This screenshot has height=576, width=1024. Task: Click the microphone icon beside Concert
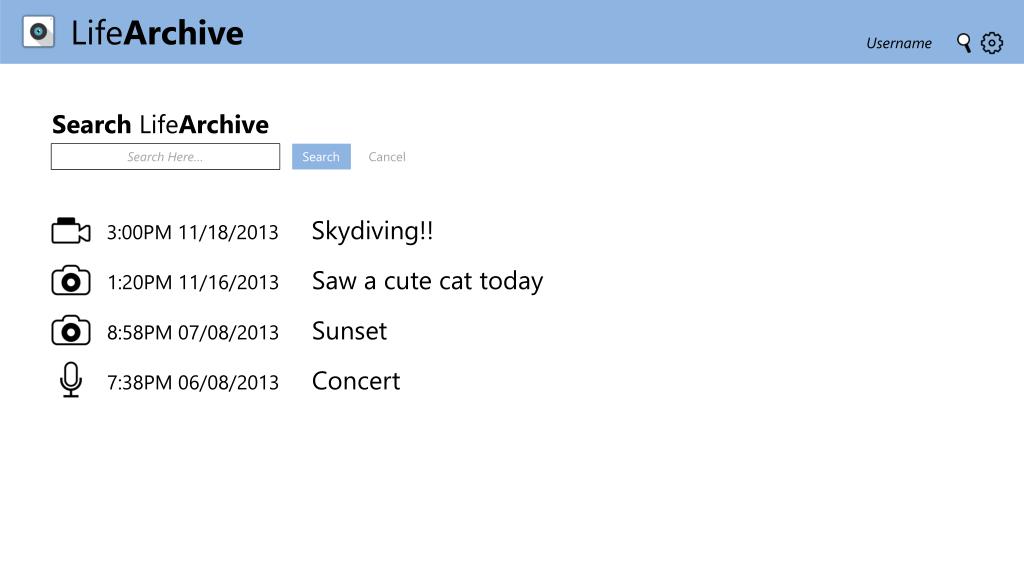[71, 380]
